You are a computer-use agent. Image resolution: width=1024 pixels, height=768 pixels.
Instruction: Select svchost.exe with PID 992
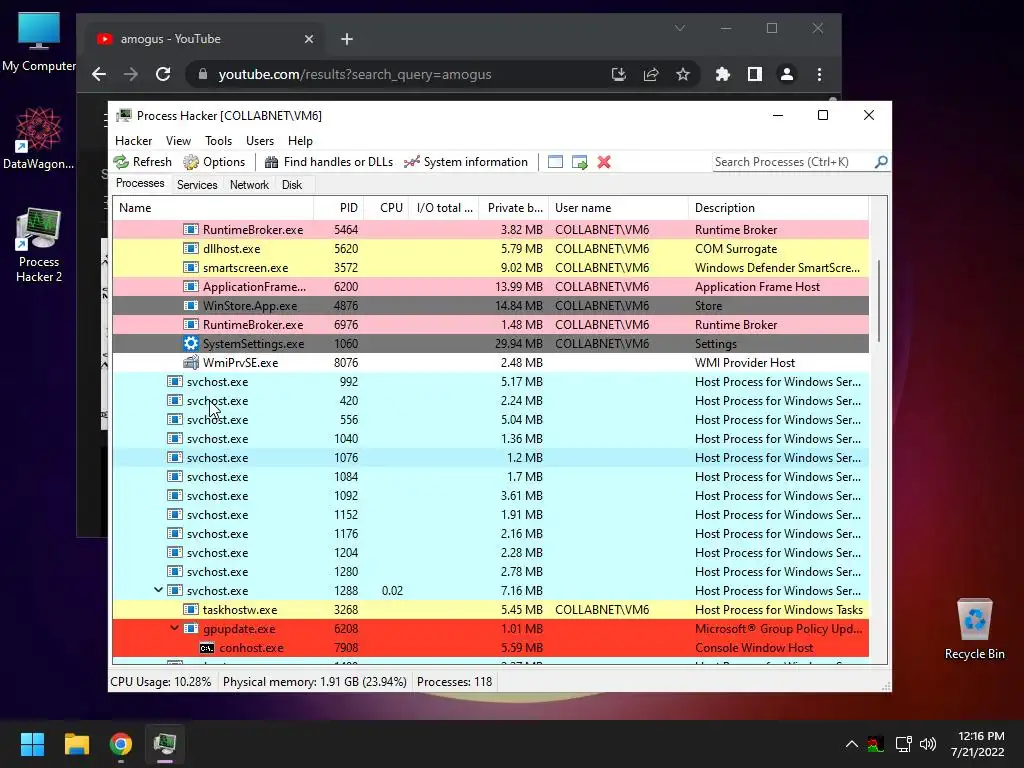(x=491, y=381)
